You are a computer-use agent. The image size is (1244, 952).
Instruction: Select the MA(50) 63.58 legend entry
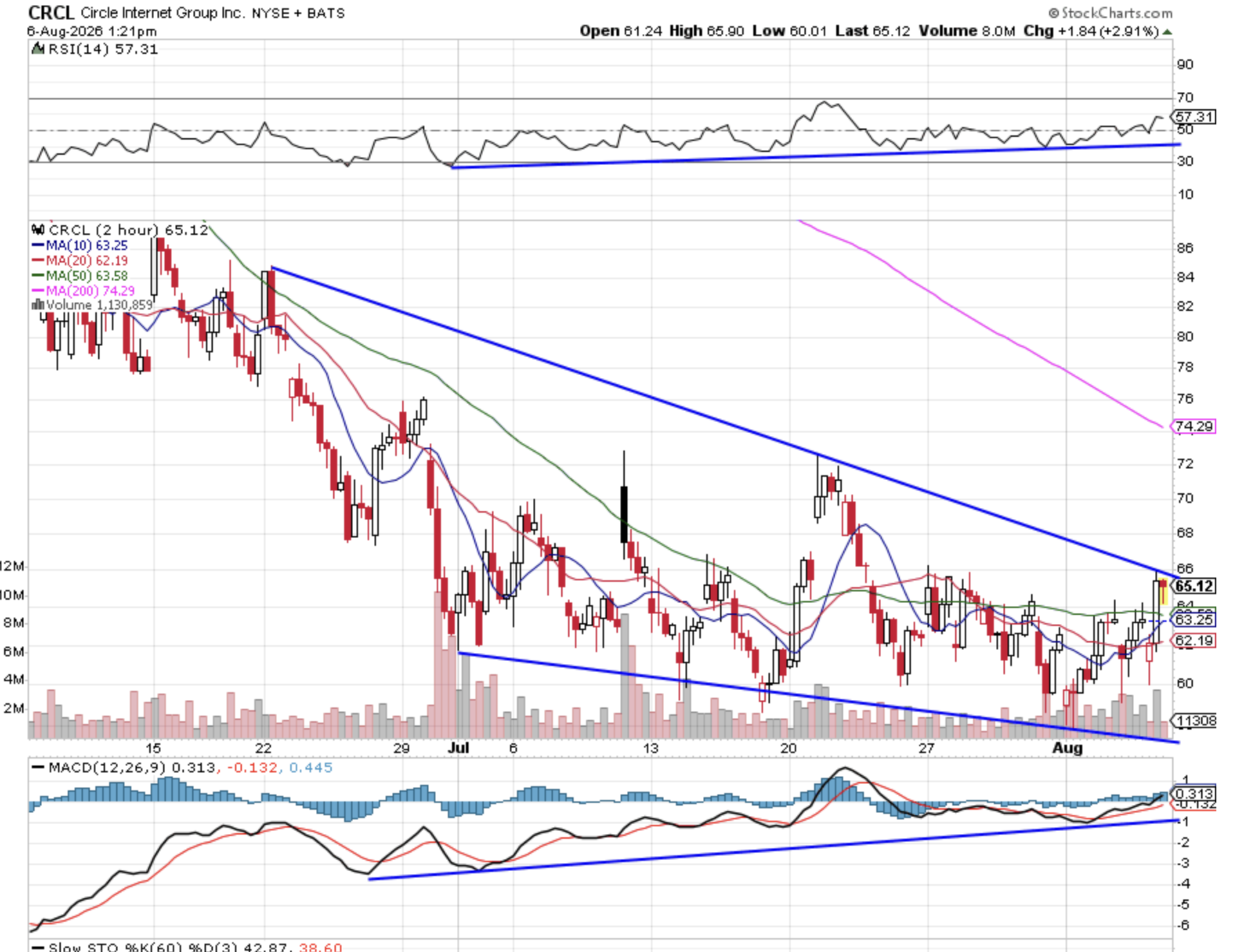[79, 276]
